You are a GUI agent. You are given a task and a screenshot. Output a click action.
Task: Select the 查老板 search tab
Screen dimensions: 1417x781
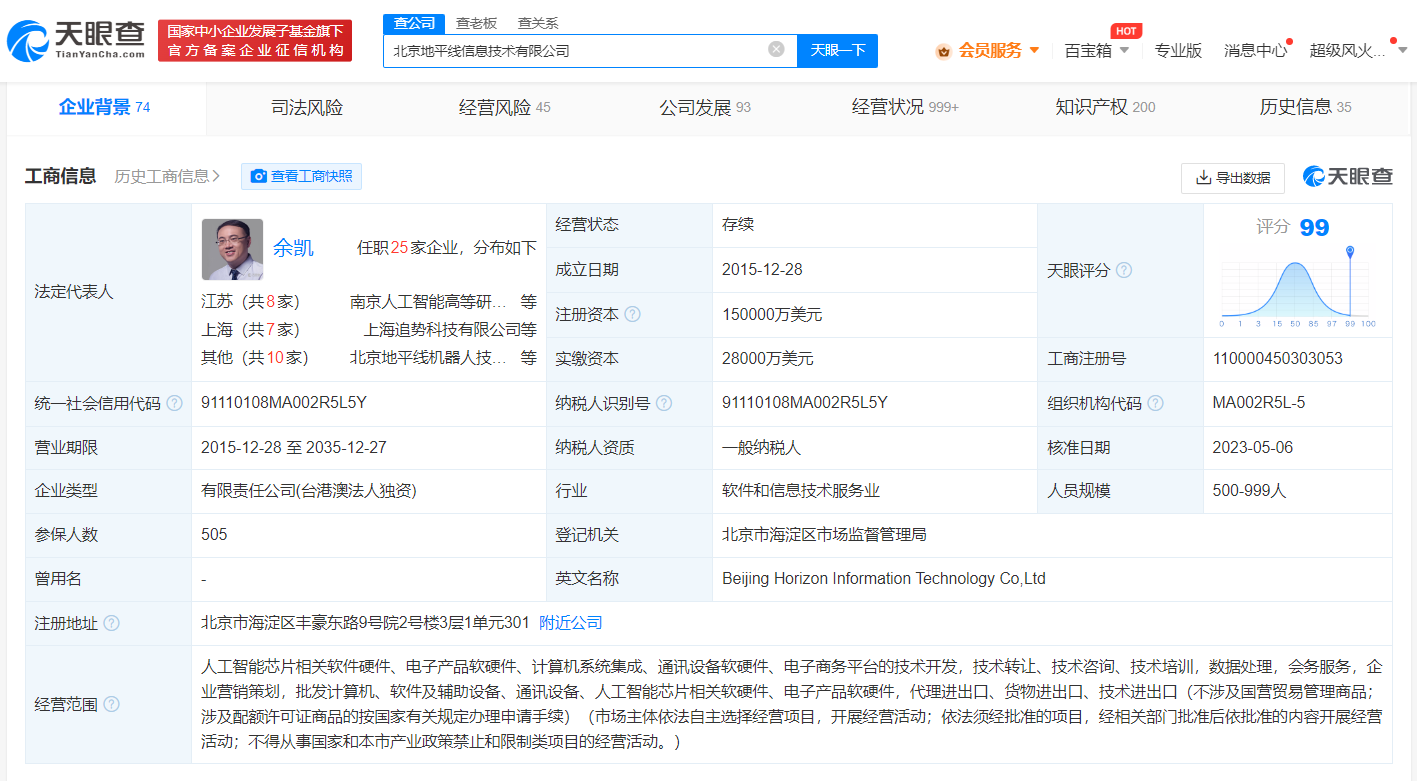point(476,23)
